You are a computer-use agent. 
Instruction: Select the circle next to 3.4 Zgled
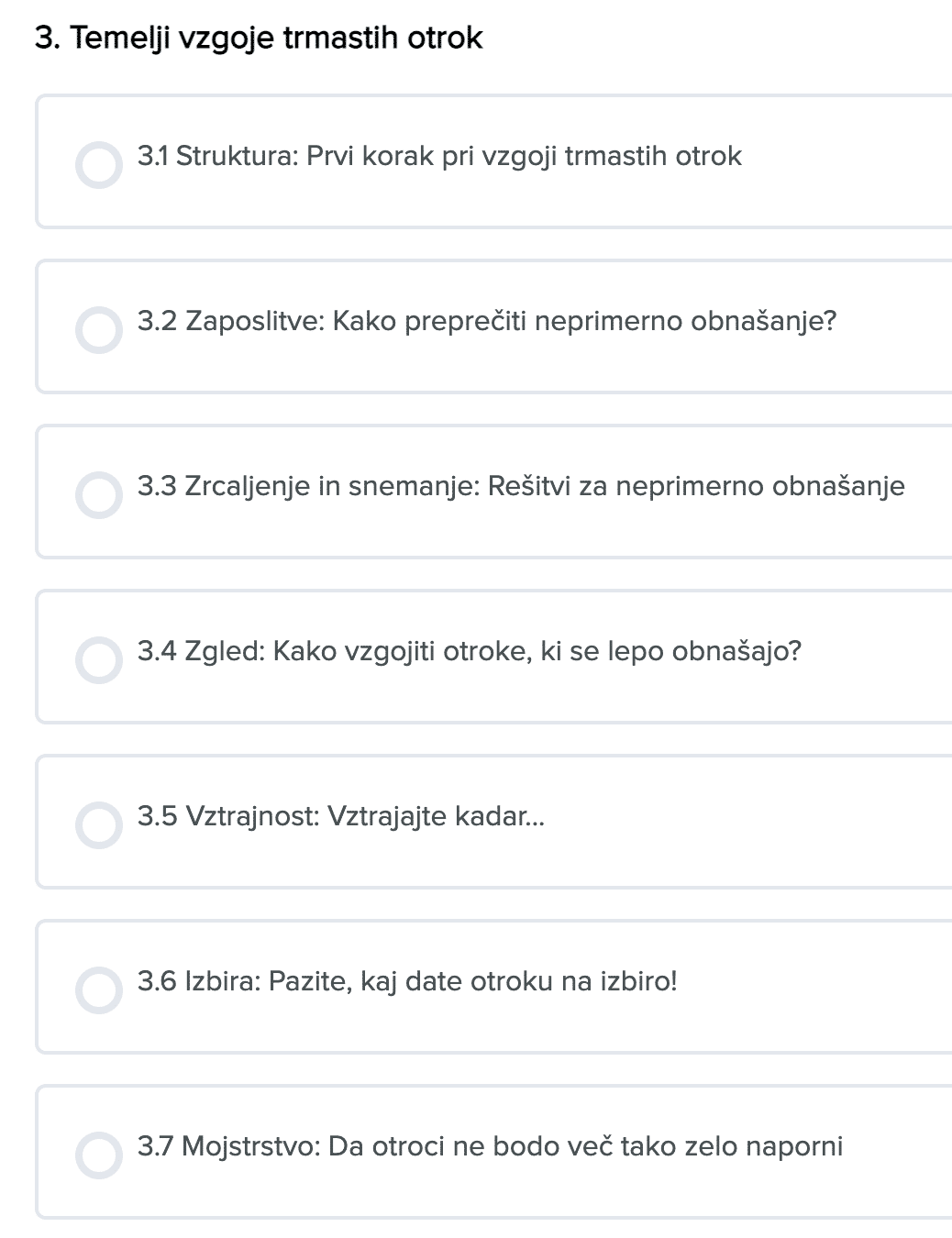coord(99,660)
